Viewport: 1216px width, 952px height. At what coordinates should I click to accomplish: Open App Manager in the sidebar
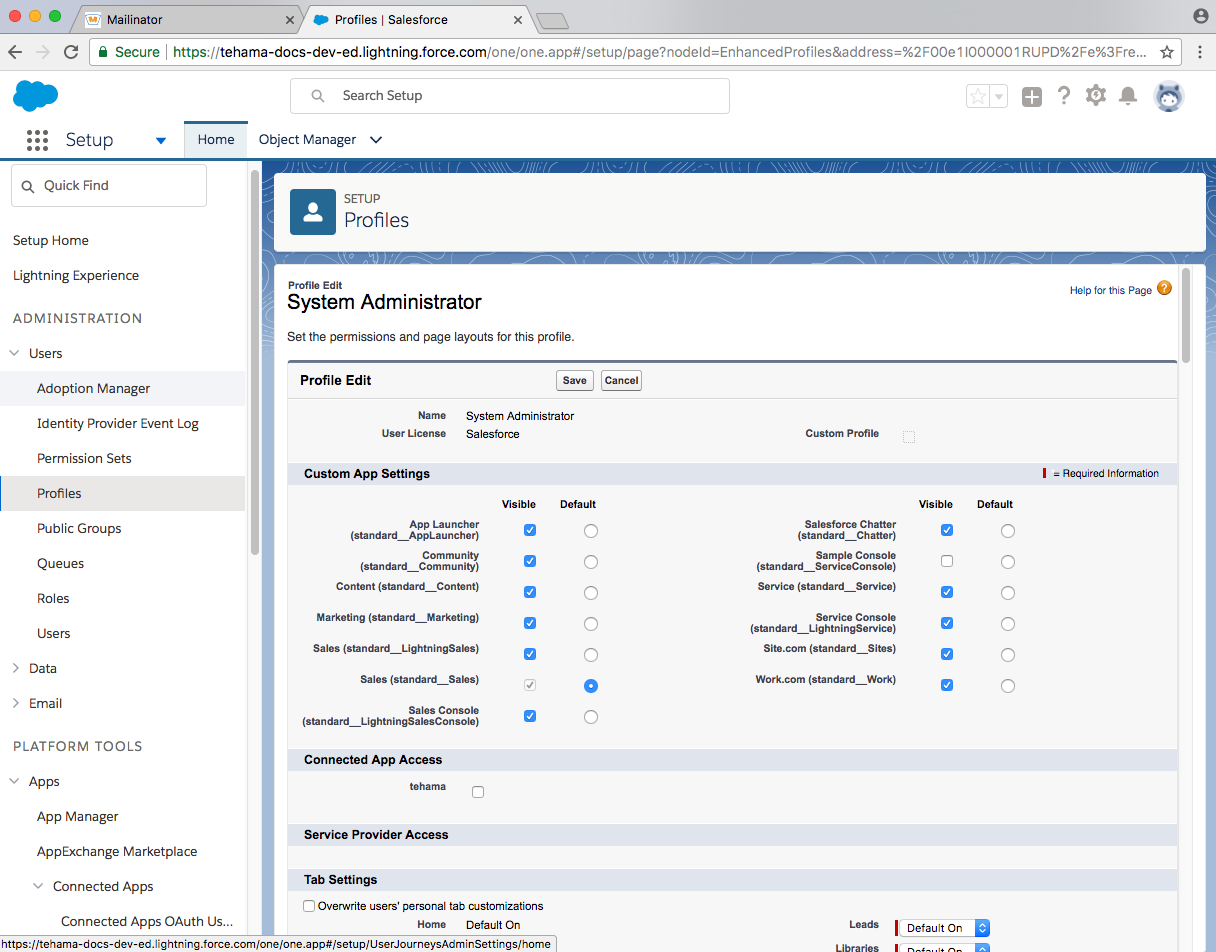(78, 816)
